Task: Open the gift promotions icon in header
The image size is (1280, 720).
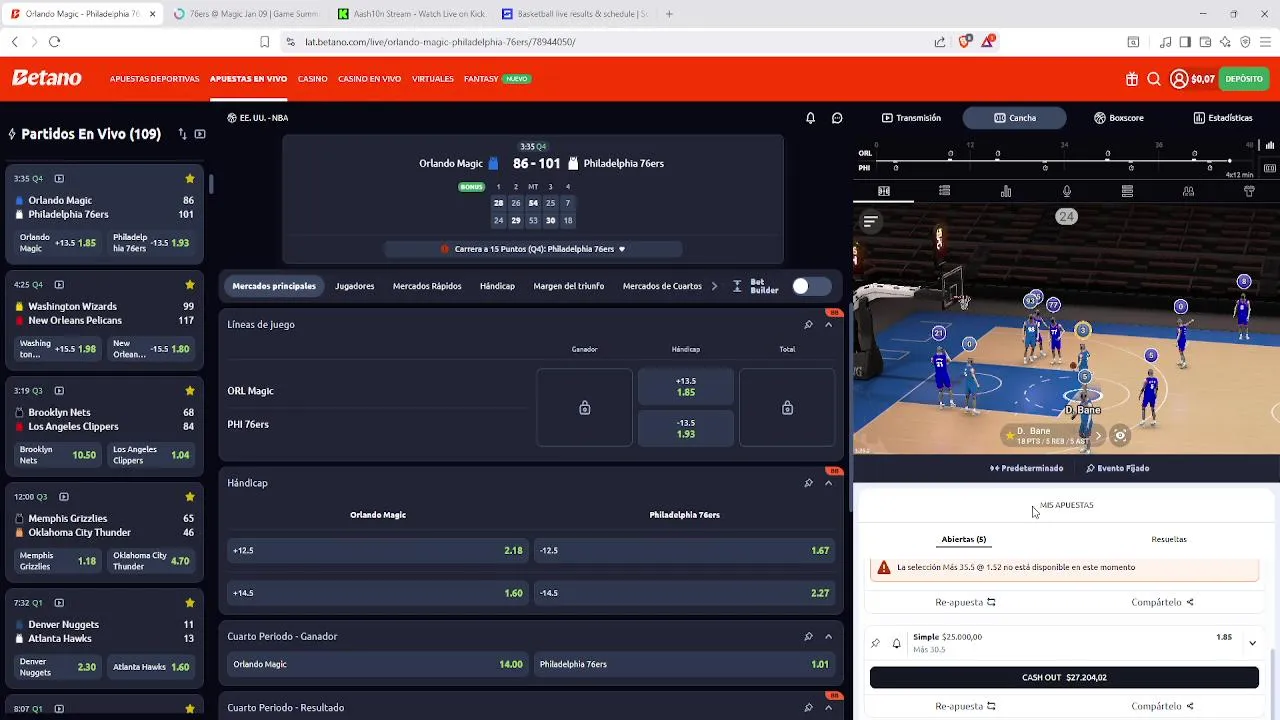Action: (x=1132, y=79)
